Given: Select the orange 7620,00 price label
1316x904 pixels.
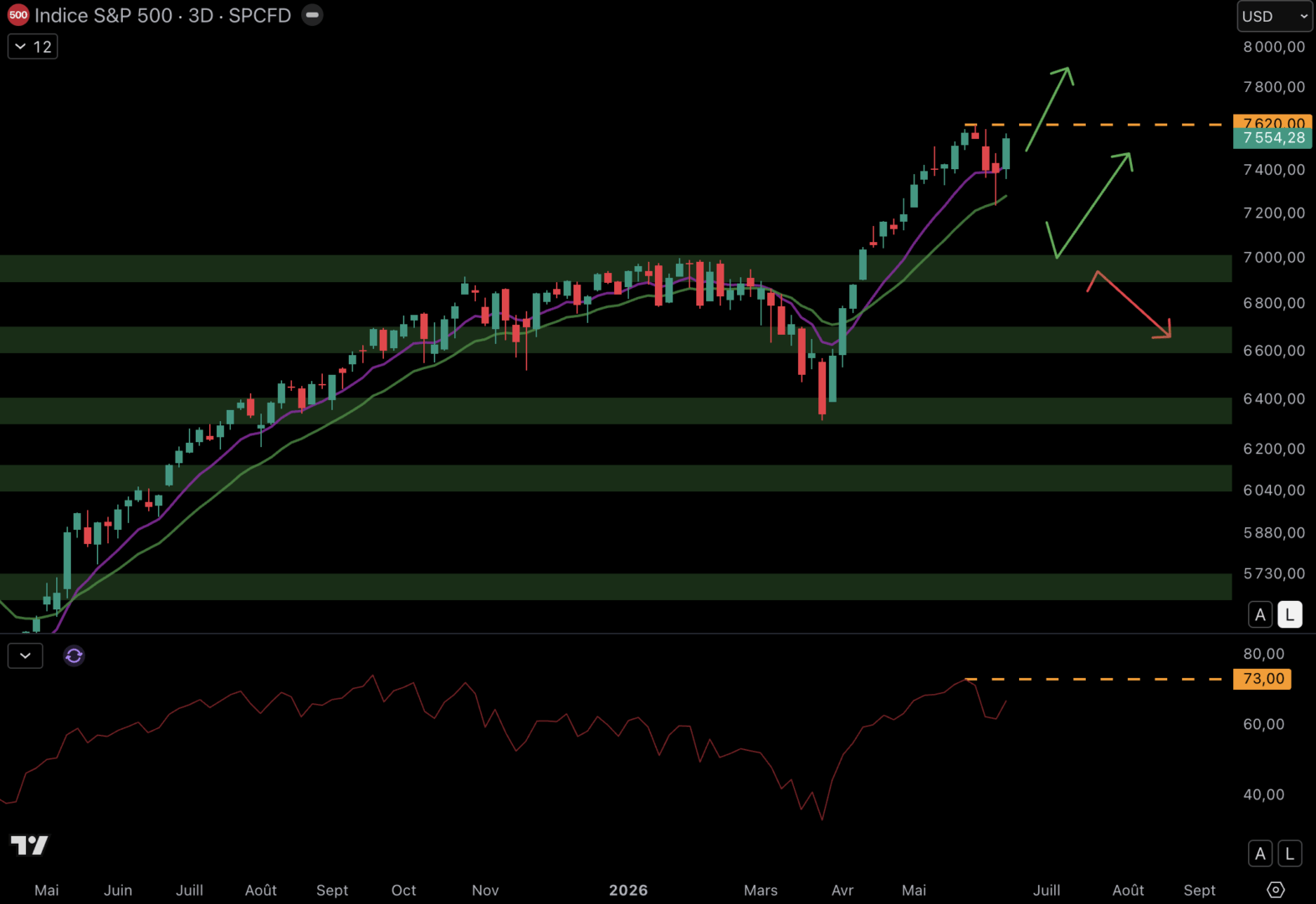Looking at the screenshot, I should [1272, 123].
